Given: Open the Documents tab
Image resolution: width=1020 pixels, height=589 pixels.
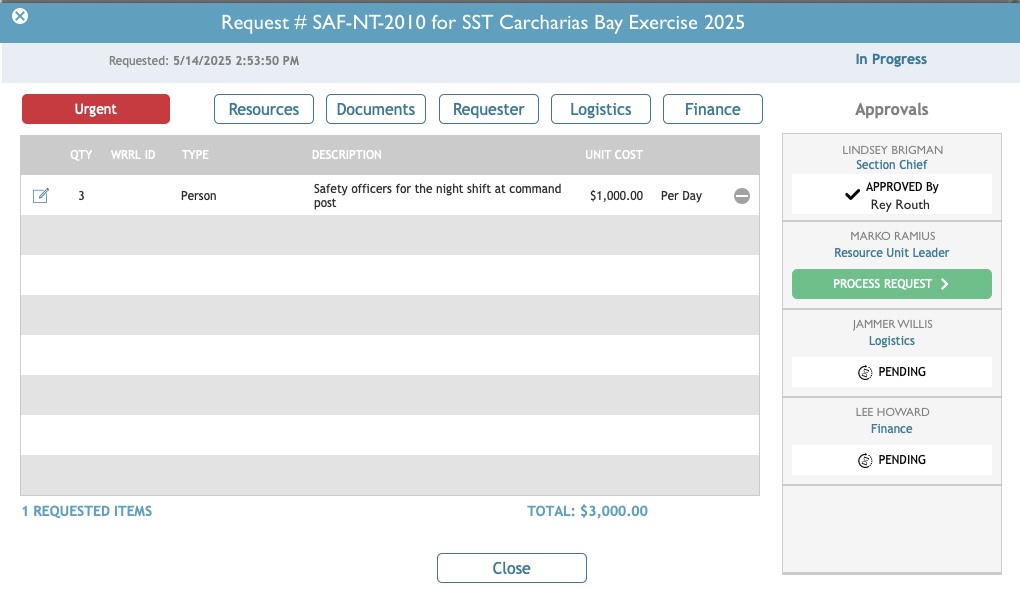Looking at the screenshot, I should (x=375, y=108).
